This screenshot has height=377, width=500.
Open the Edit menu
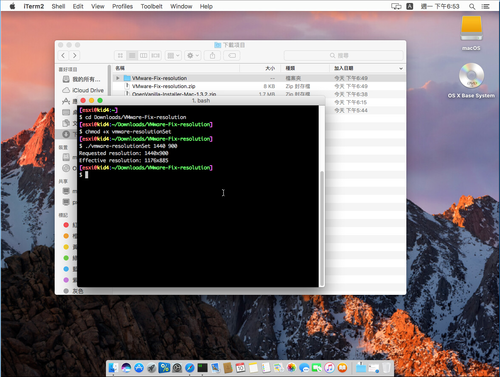pyautogui.click(x=78, y=6)
